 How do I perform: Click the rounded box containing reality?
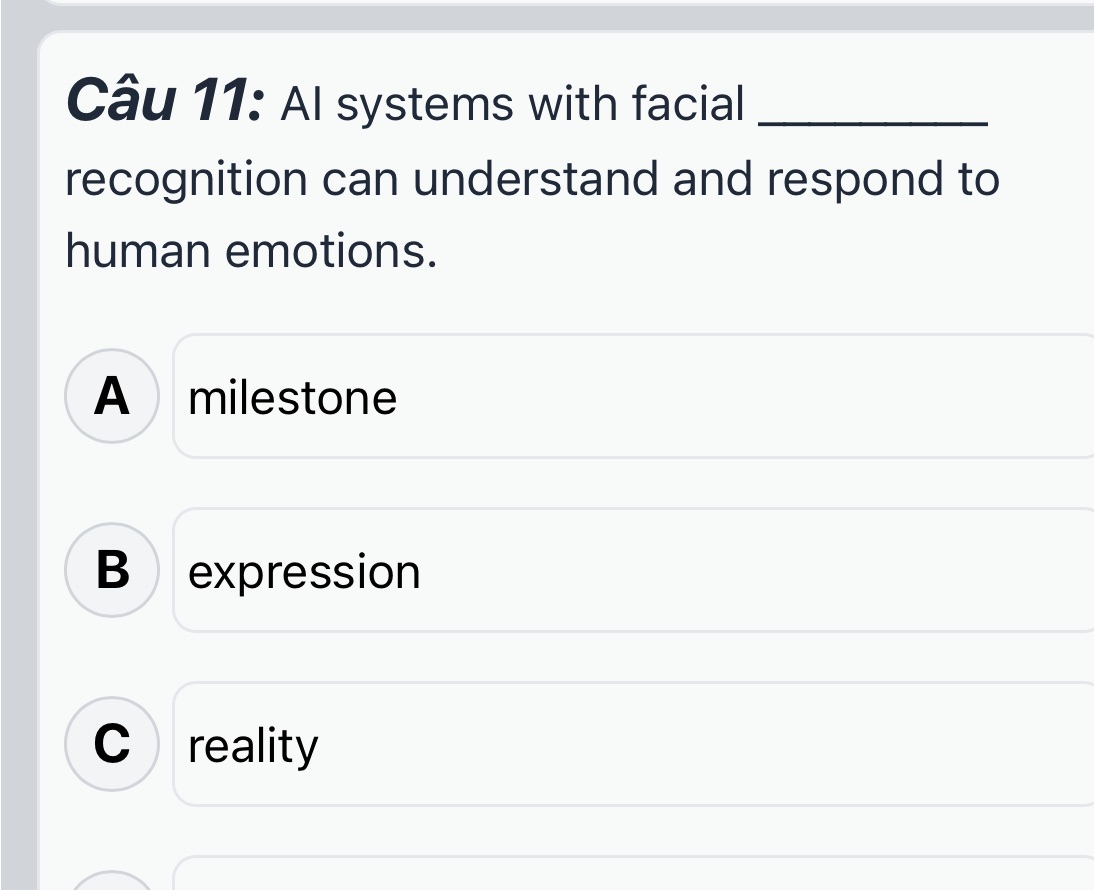tap(630, 744)
